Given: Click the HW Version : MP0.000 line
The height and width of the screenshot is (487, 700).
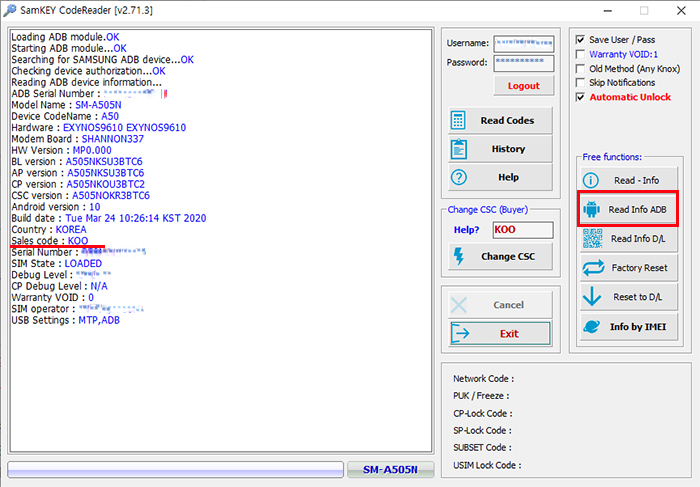Looking at the screenshot, I should [x=61, y=150].
